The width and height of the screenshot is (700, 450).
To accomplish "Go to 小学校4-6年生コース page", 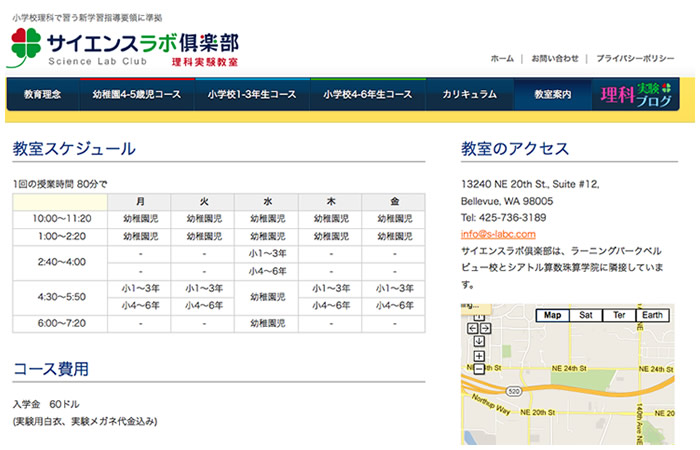I will click(x=367, y=94).
